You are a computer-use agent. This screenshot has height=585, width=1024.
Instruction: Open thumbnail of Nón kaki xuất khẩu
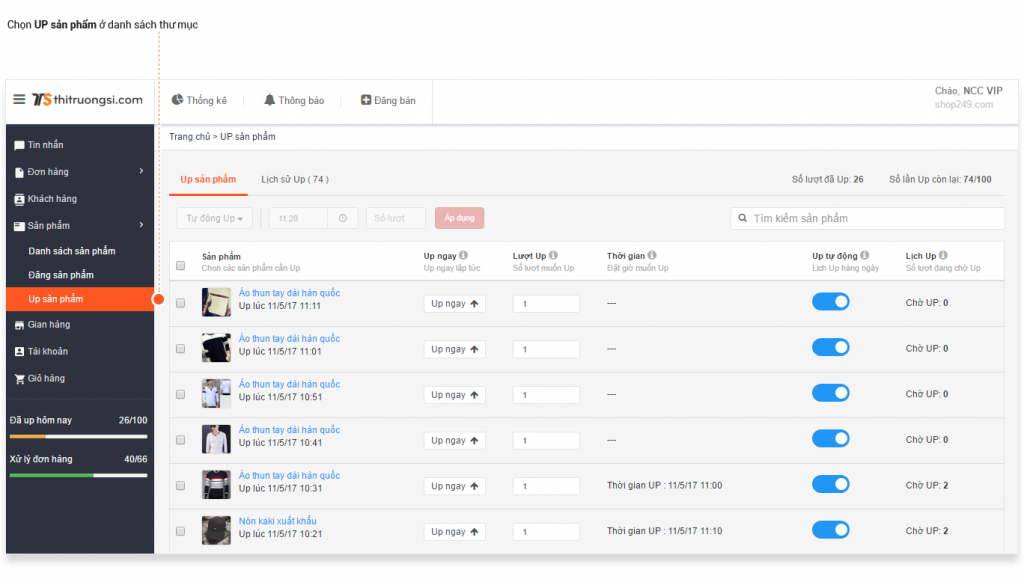(216, 530)
